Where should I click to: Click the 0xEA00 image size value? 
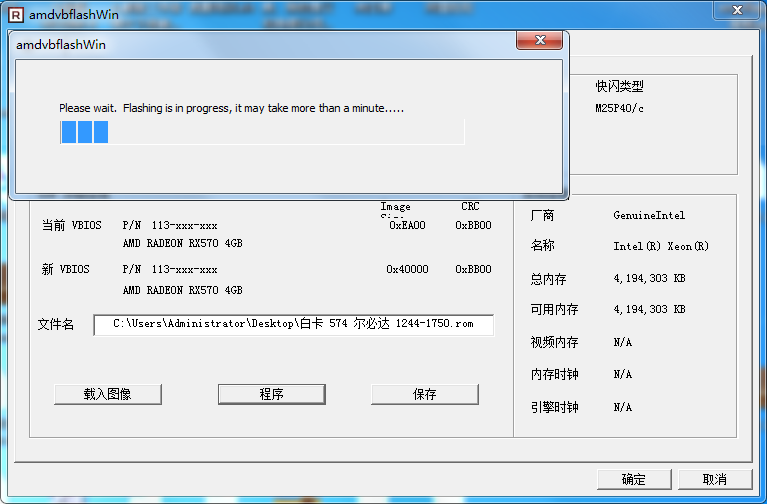coord(407,226)
